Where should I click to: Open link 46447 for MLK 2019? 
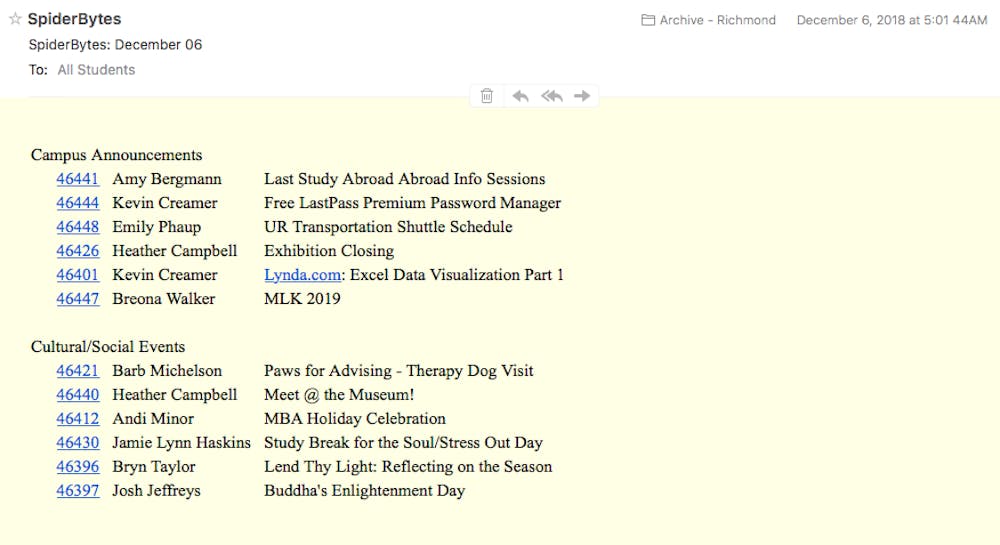click(78, 299)
